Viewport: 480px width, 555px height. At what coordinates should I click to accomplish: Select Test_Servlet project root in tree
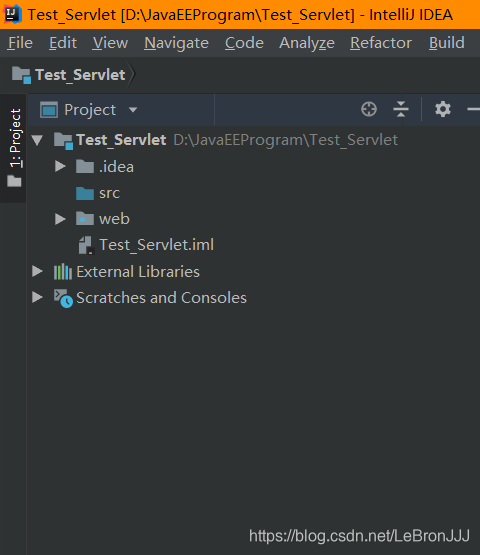pyautogui.click(x=121, y=140)
